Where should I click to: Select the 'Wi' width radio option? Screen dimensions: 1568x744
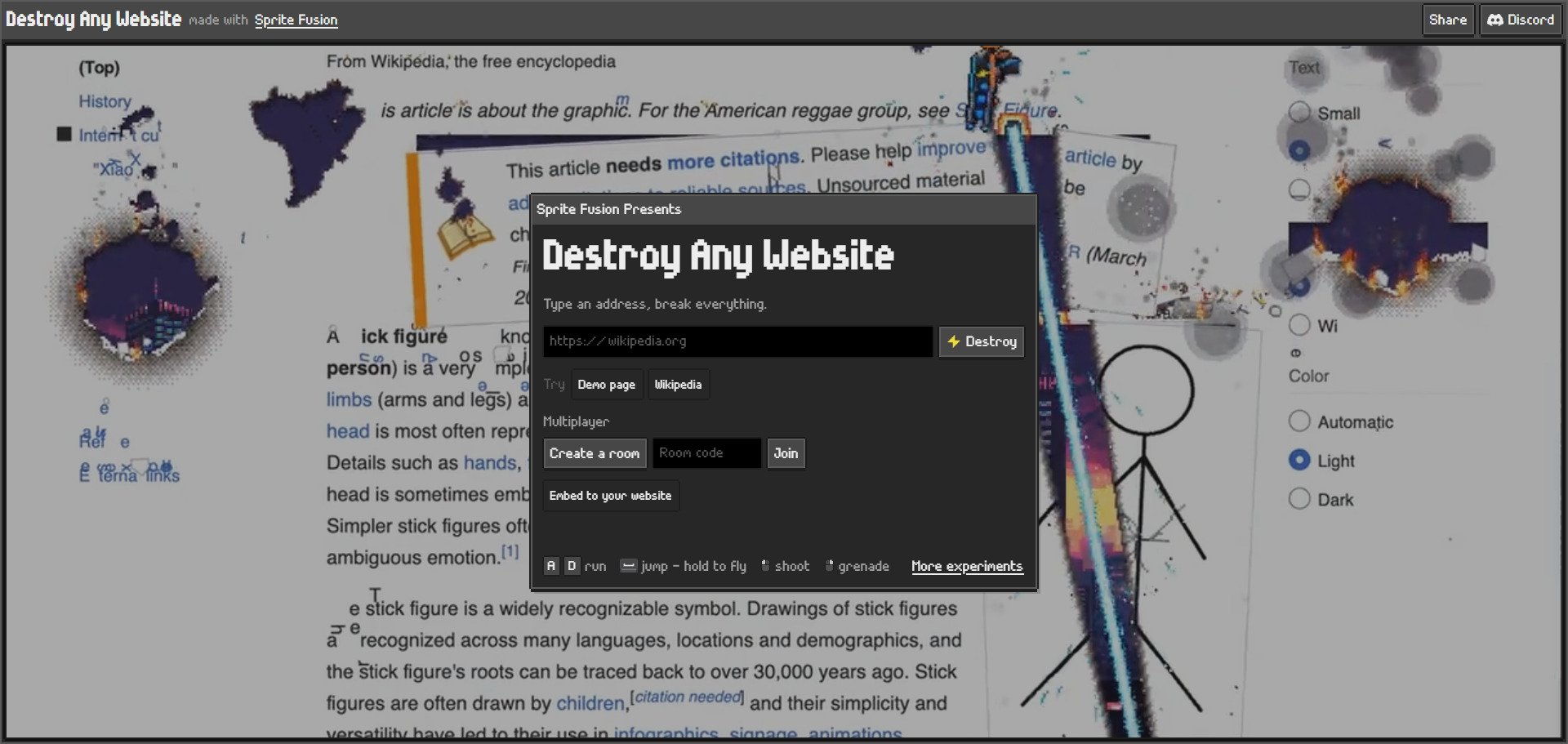(1299, 325)
